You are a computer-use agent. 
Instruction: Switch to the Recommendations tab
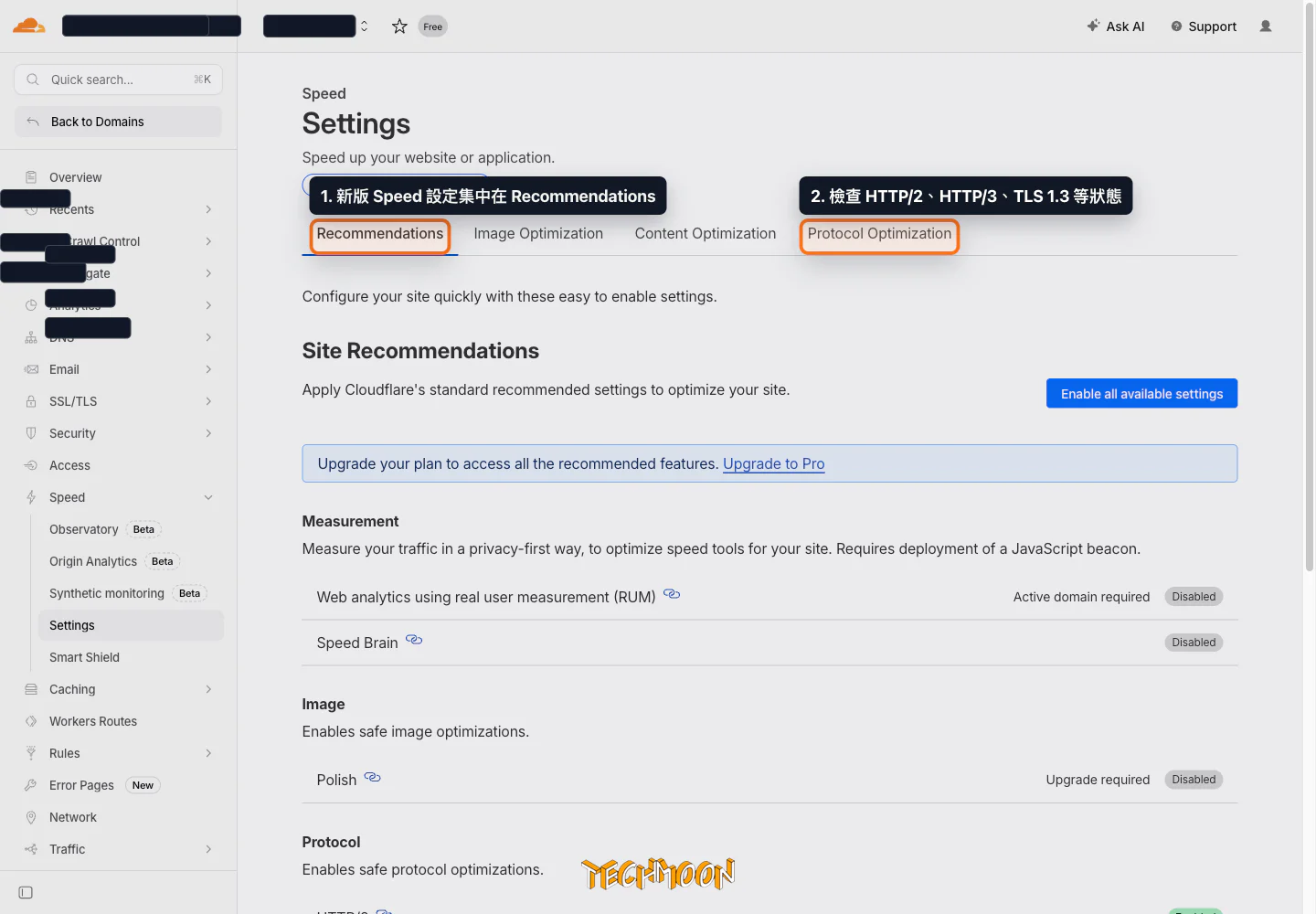[x=380, y=234]
